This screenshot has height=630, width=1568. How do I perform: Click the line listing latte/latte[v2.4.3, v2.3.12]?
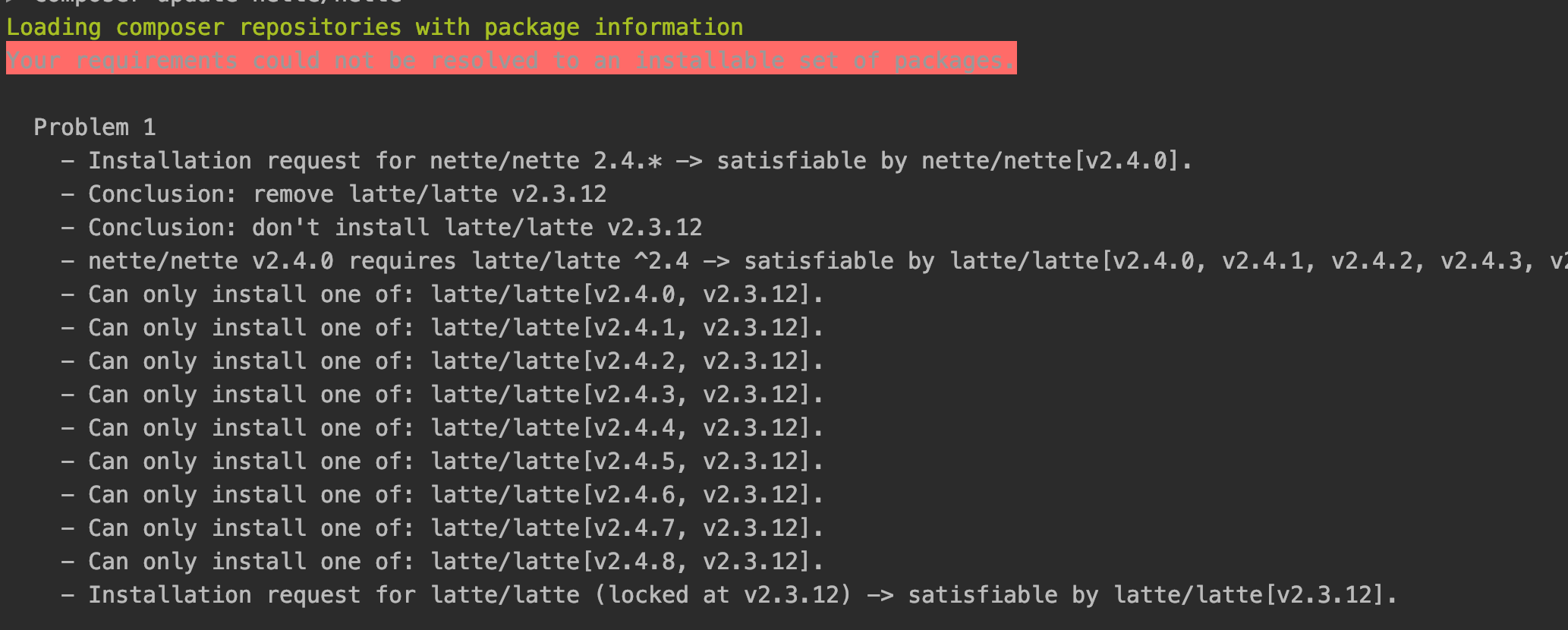(442, 395)
